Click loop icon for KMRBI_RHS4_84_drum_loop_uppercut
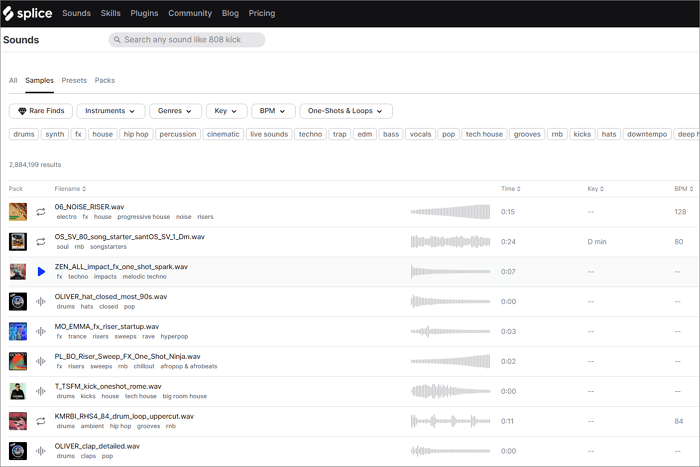The width and height of the screenshot is (700, 467). [41, 421]
